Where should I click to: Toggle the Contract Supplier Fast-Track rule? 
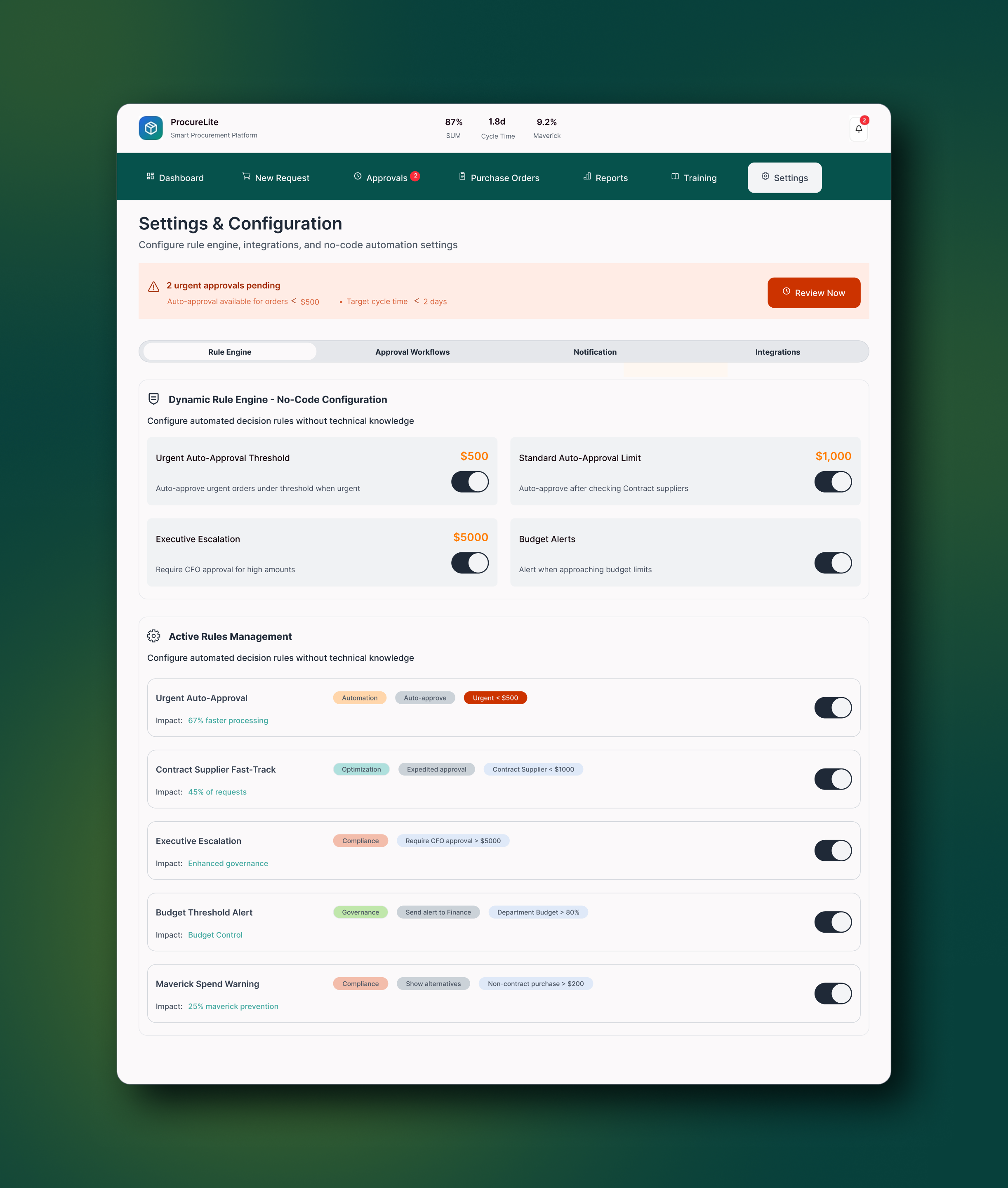click(x=833, y=779)
